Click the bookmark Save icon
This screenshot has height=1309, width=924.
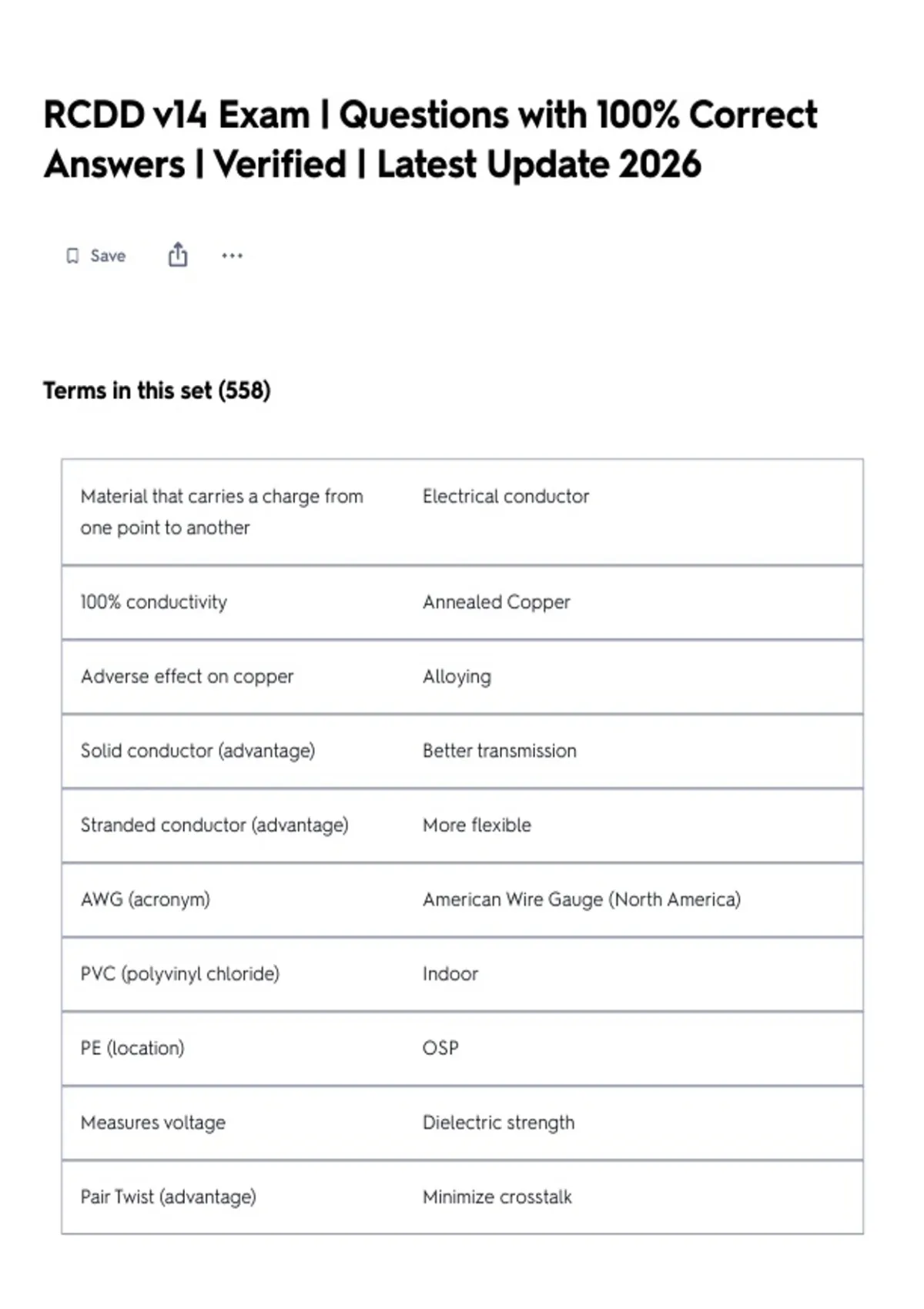click(72, 256)
